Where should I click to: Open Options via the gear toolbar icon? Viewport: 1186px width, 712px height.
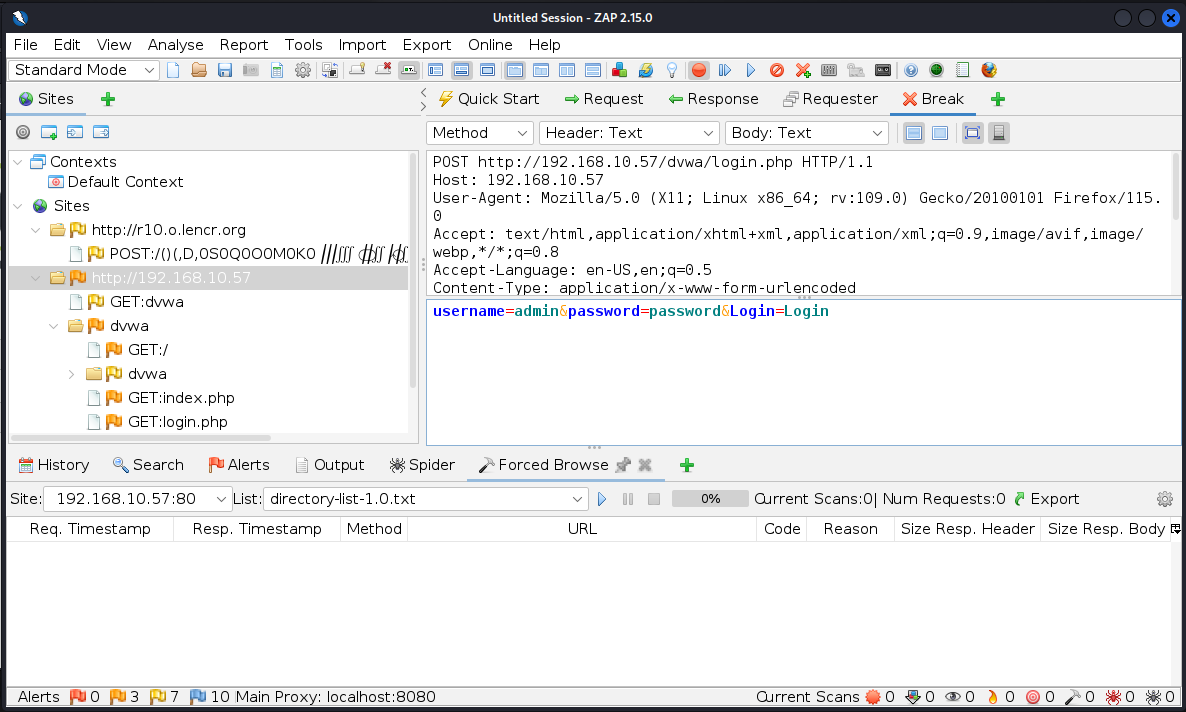[x=303, y=70]
